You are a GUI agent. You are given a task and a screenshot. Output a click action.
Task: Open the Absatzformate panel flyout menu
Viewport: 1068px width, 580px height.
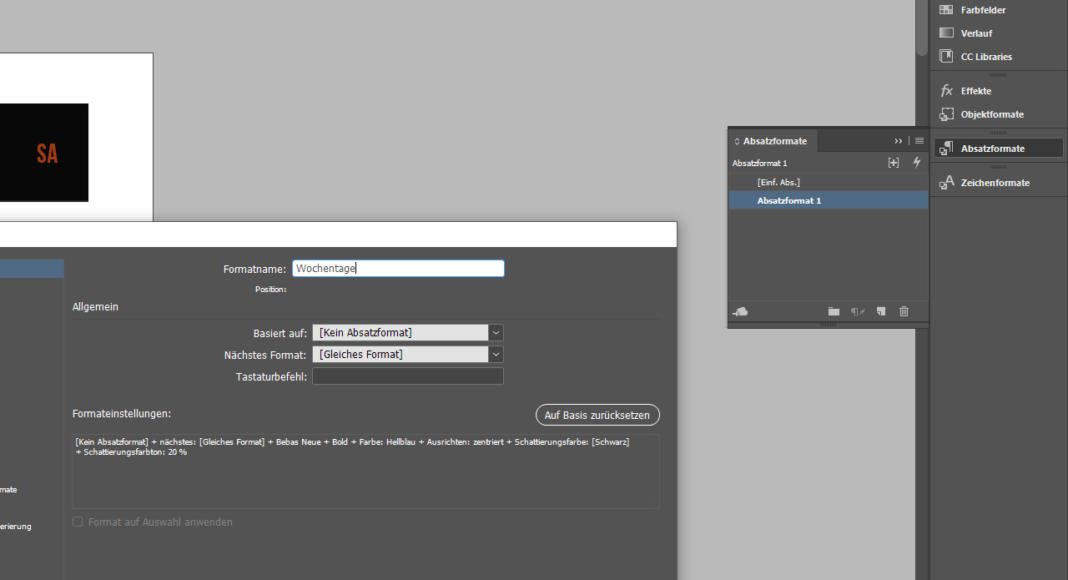tap(919, 141)
